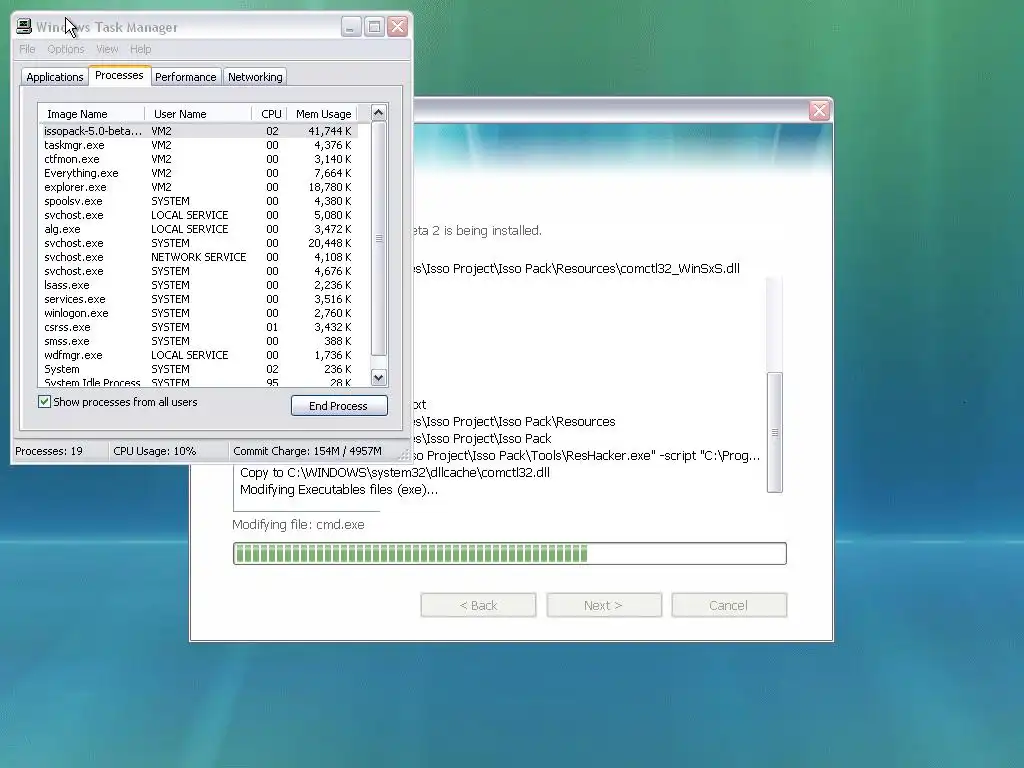Select the csrss.exe process
Image resolution: width=1024 pixels, height=768 pixels.
[199, 327]
